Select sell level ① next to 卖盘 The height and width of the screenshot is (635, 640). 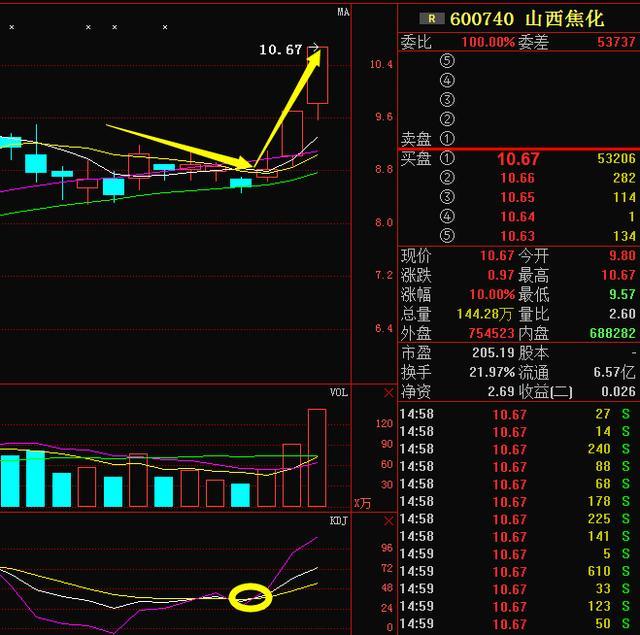tap(447, 139)
